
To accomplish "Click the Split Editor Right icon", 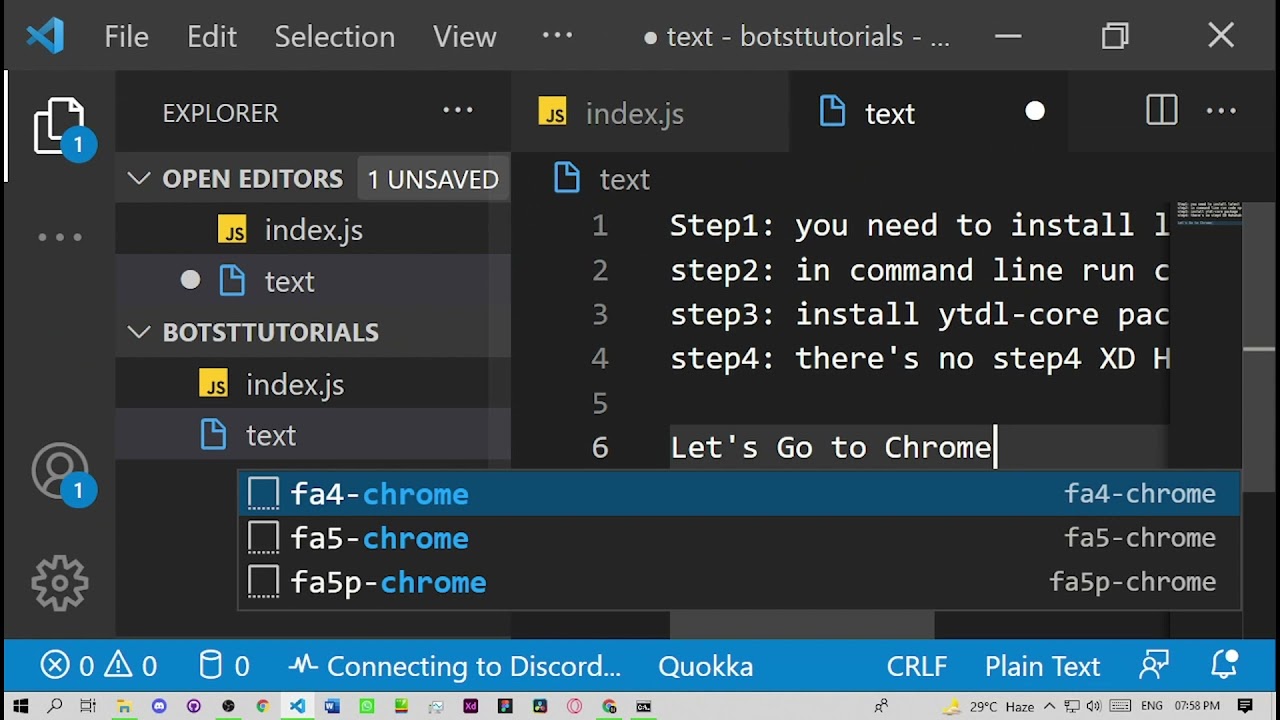I will pyautogui.click(x=1162, y=111).
